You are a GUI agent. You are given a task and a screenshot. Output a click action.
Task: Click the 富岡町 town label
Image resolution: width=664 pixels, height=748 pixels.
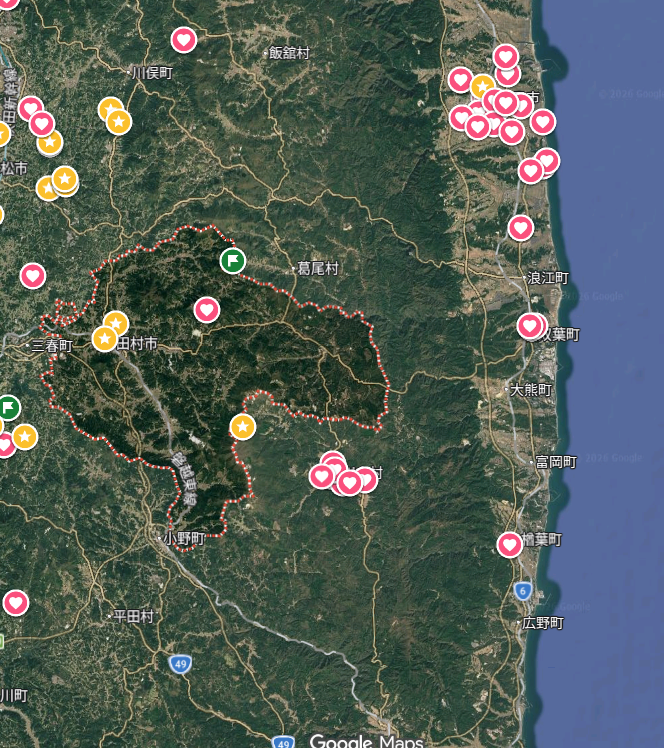click(x=554, y=462)
